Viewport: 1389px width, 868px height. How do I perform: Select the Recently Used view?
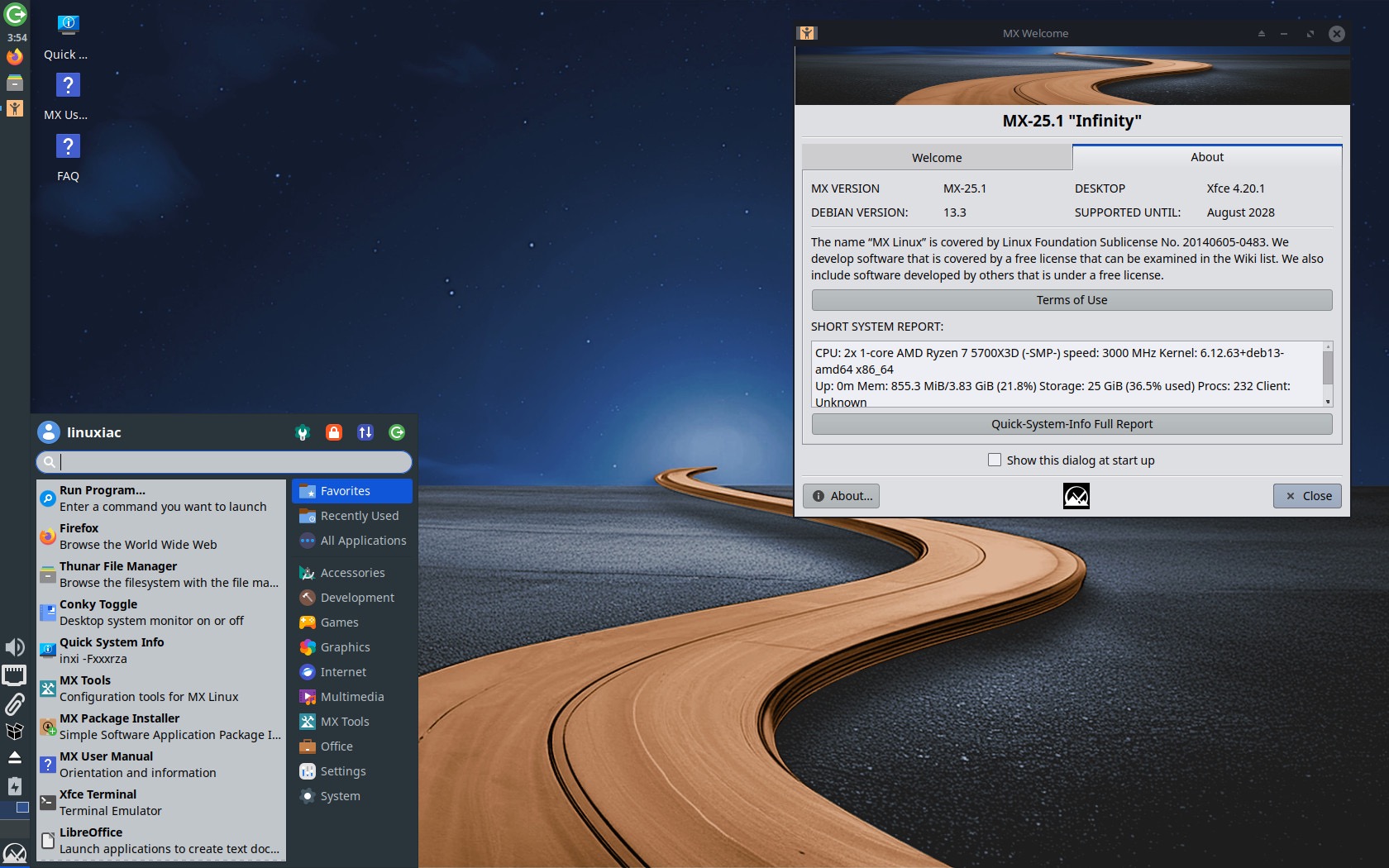coord(358,515)
